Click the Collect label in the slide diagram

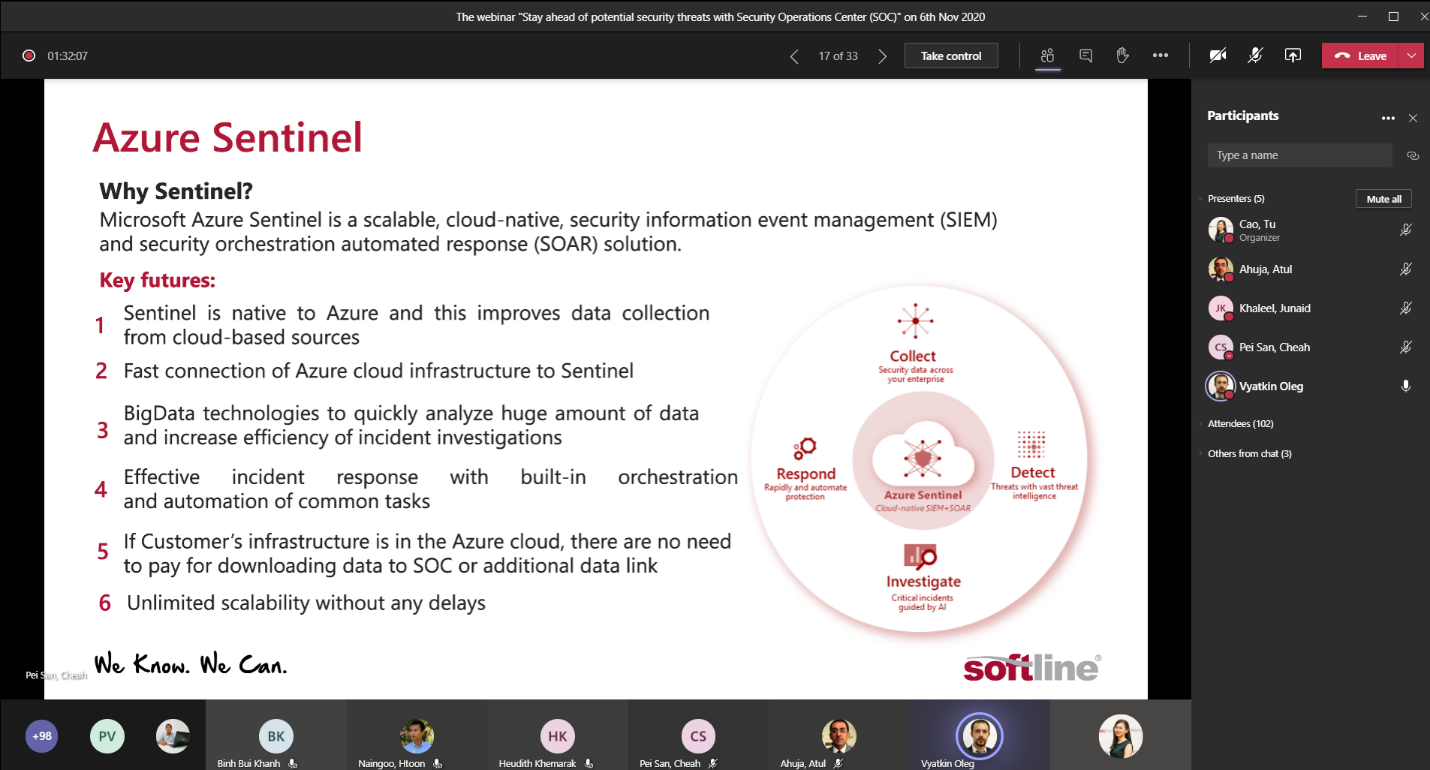(913, 356)
